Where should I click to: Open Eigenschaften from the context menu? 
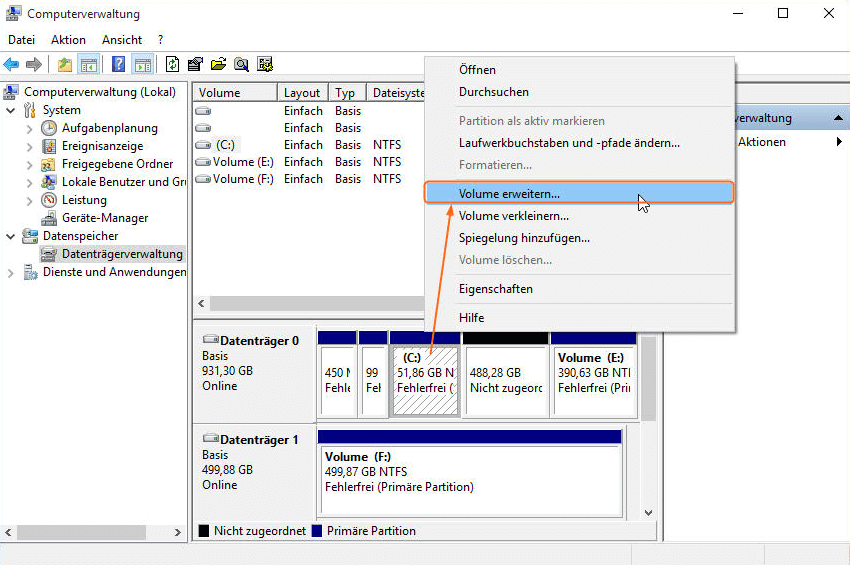click(x=495, y=289)
